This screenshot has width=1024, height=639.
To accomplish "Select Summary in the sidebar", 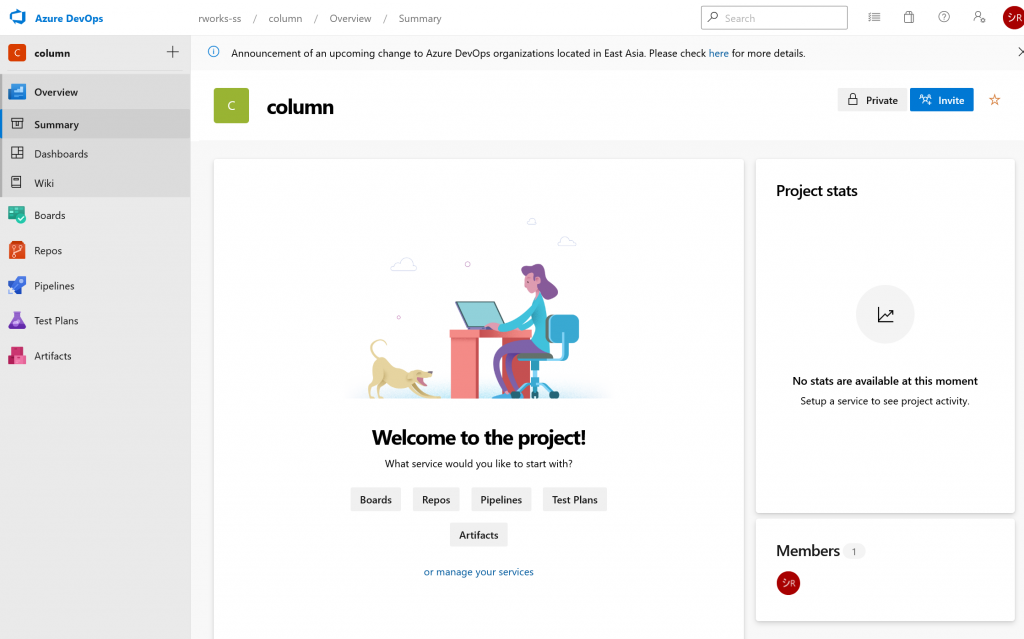I will pos(95,124).
